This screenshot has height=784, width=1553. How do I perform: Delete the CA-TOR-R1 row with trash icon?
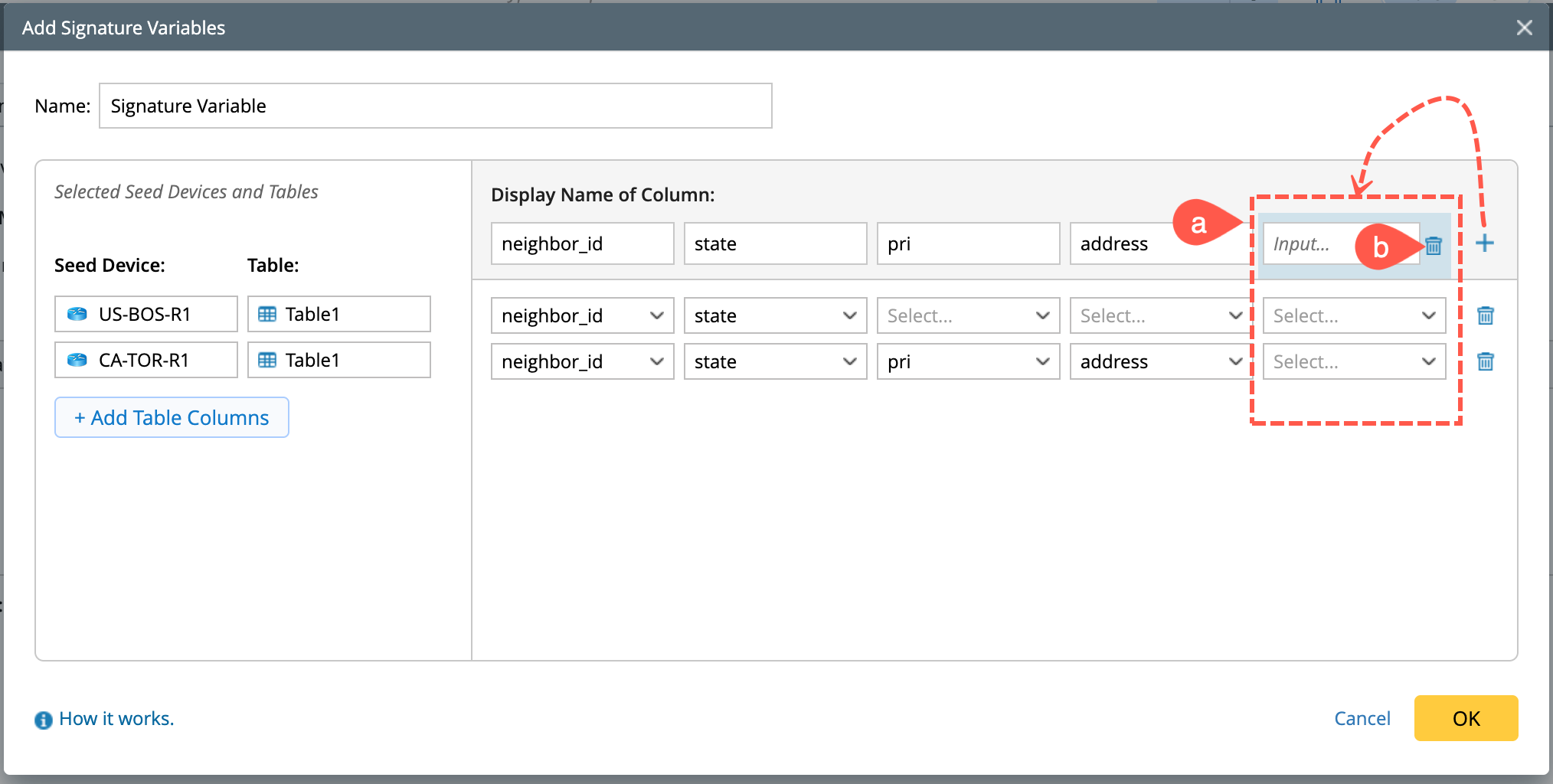[x=1485, y=361]
